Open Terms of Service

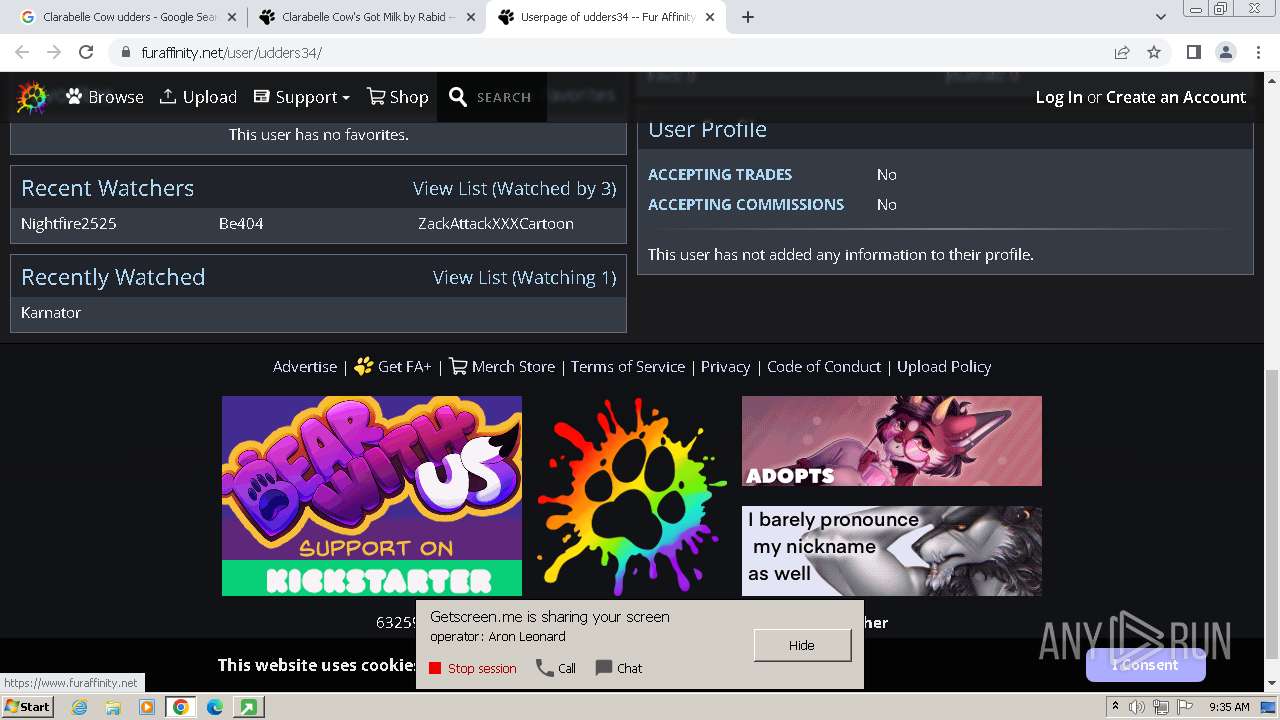pyautogui.click(x=628, y=366)
